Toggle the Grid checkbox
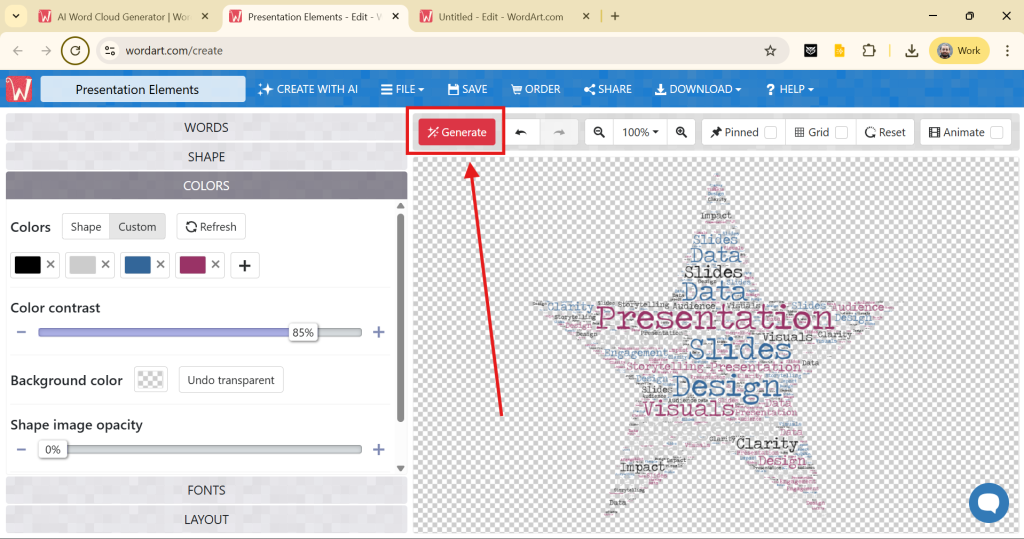The image size is (1024, 539). pos(841,132)
